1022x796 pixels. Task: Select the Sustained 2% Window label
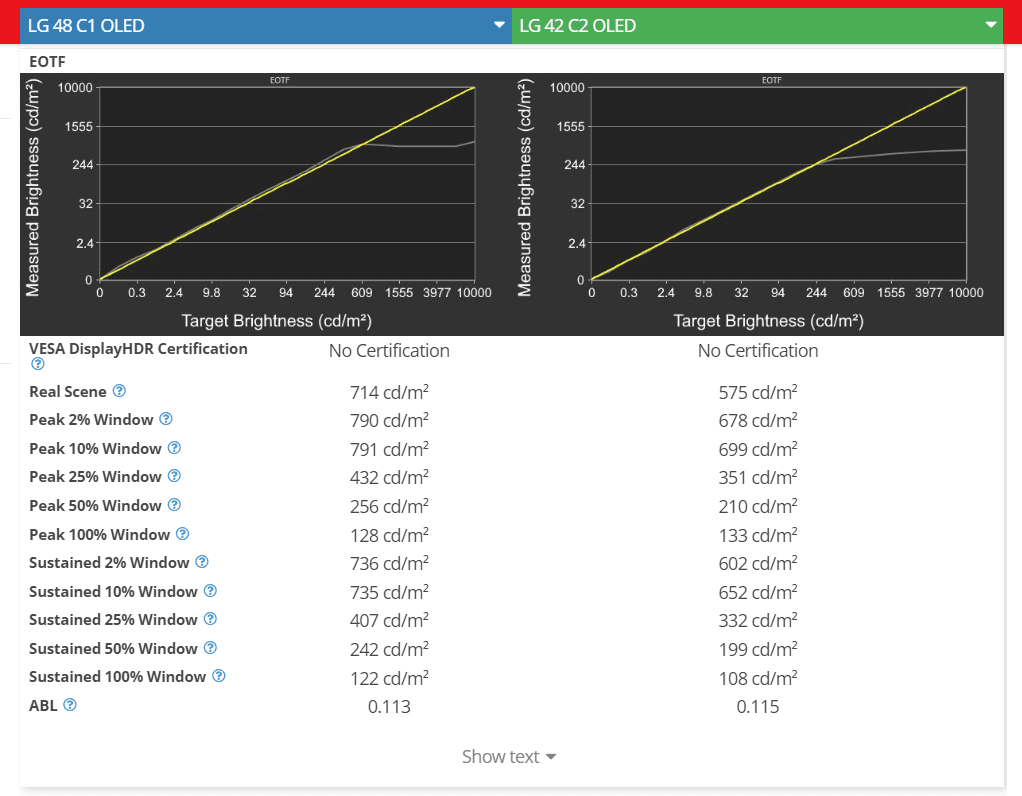[x=110, y=563]
